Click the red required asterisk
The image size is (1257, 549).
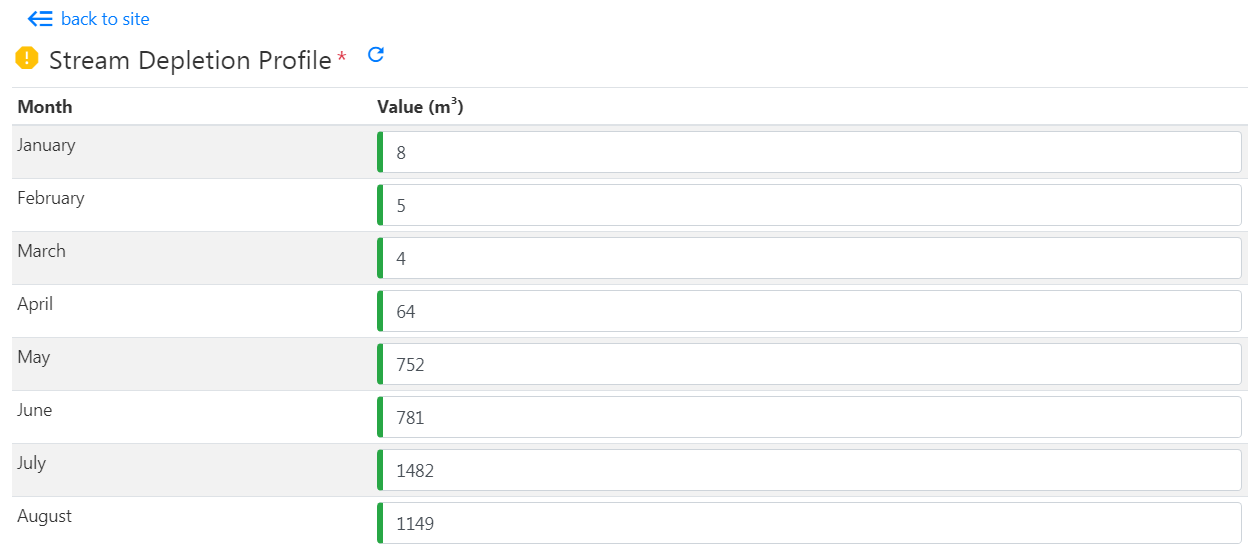tap(342, 59)
